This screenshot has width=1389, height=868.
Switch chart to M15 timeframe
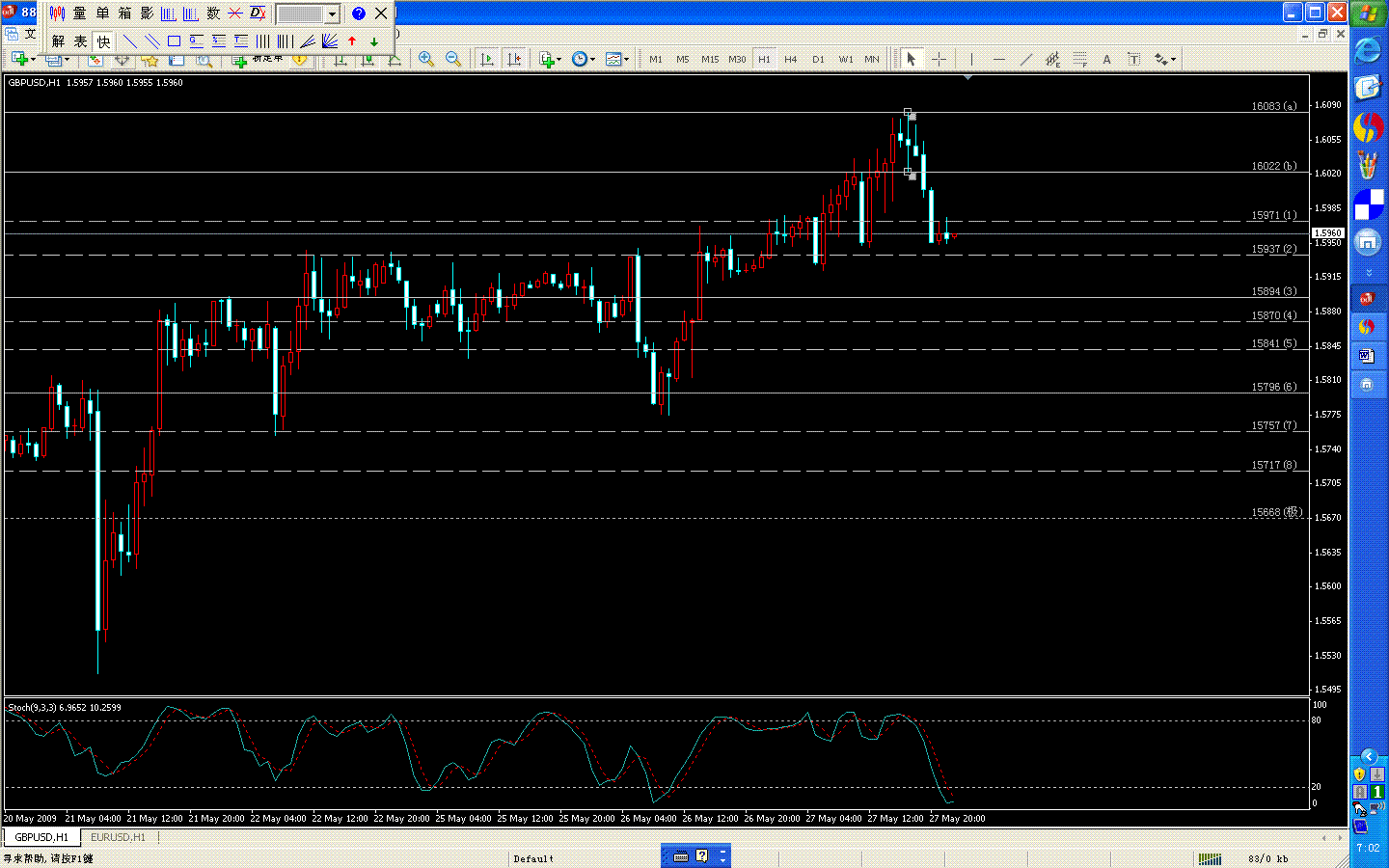710,59
